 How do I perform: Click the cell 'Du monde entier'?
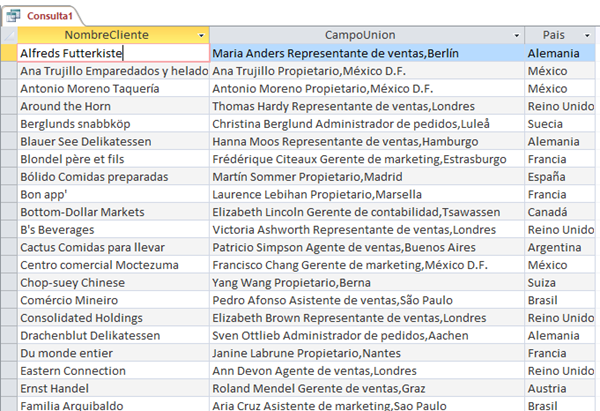tap(113, 353)
